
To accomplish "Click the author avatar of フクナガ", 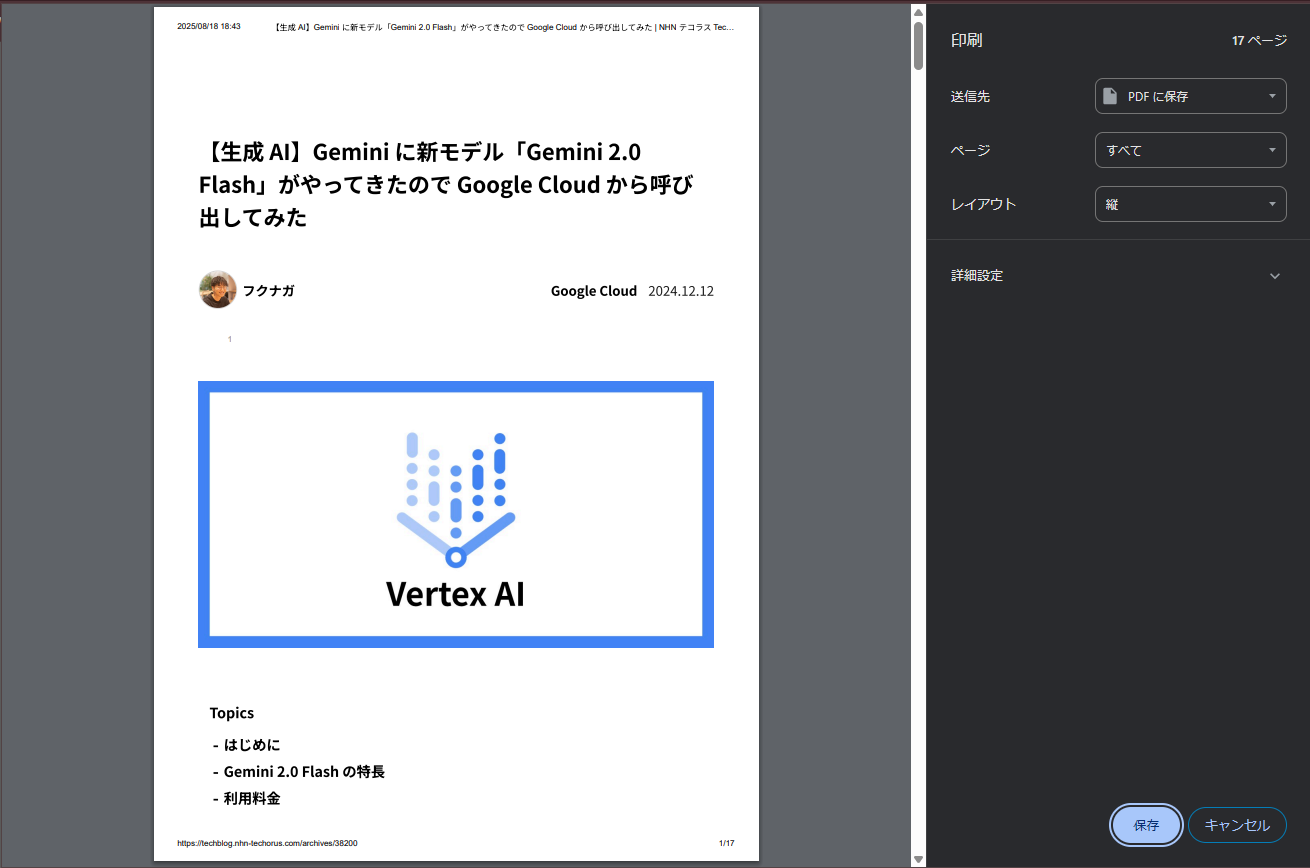I will click(x=218, y=290).
